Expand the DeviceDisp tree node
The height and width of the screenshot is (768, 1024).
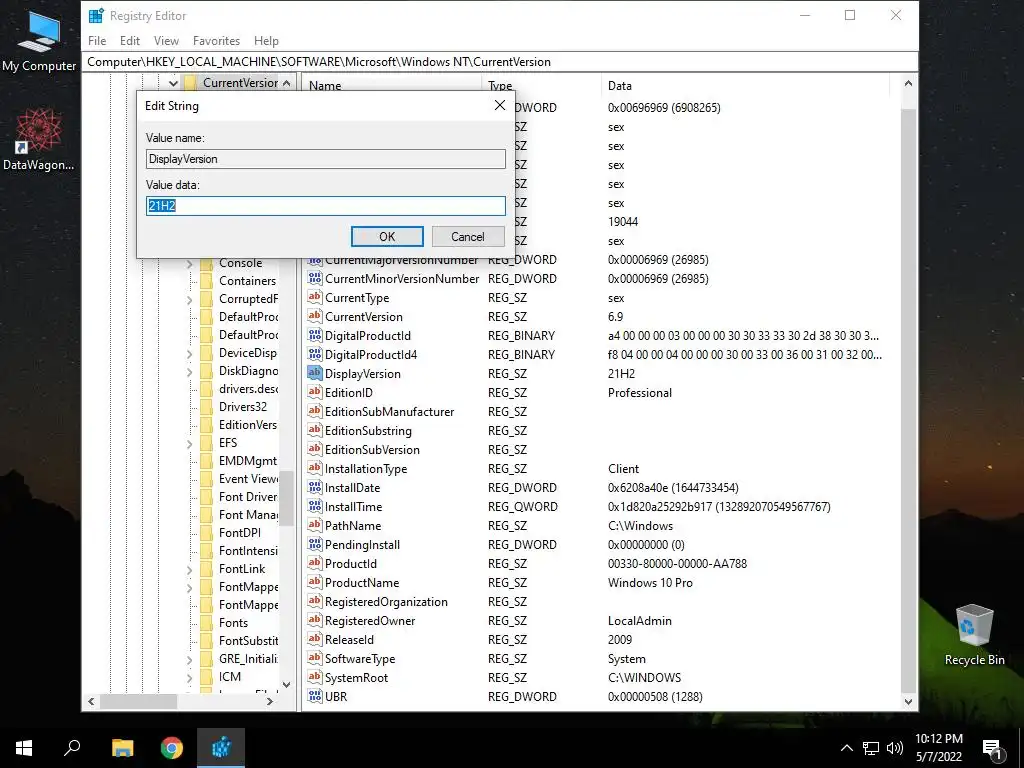coord(189,353)
